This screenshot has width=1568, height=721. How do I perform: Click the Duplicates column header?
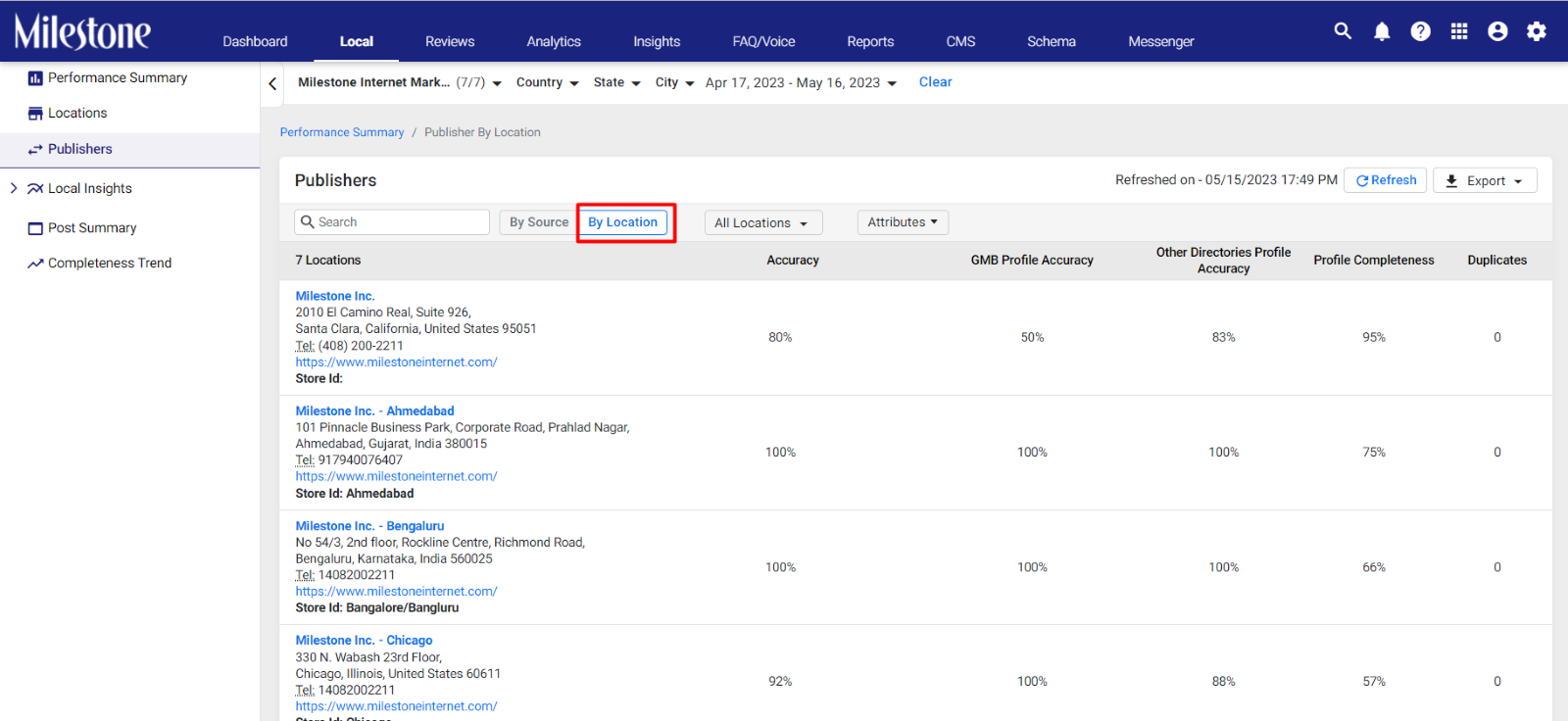click(x=1496, y=261)
